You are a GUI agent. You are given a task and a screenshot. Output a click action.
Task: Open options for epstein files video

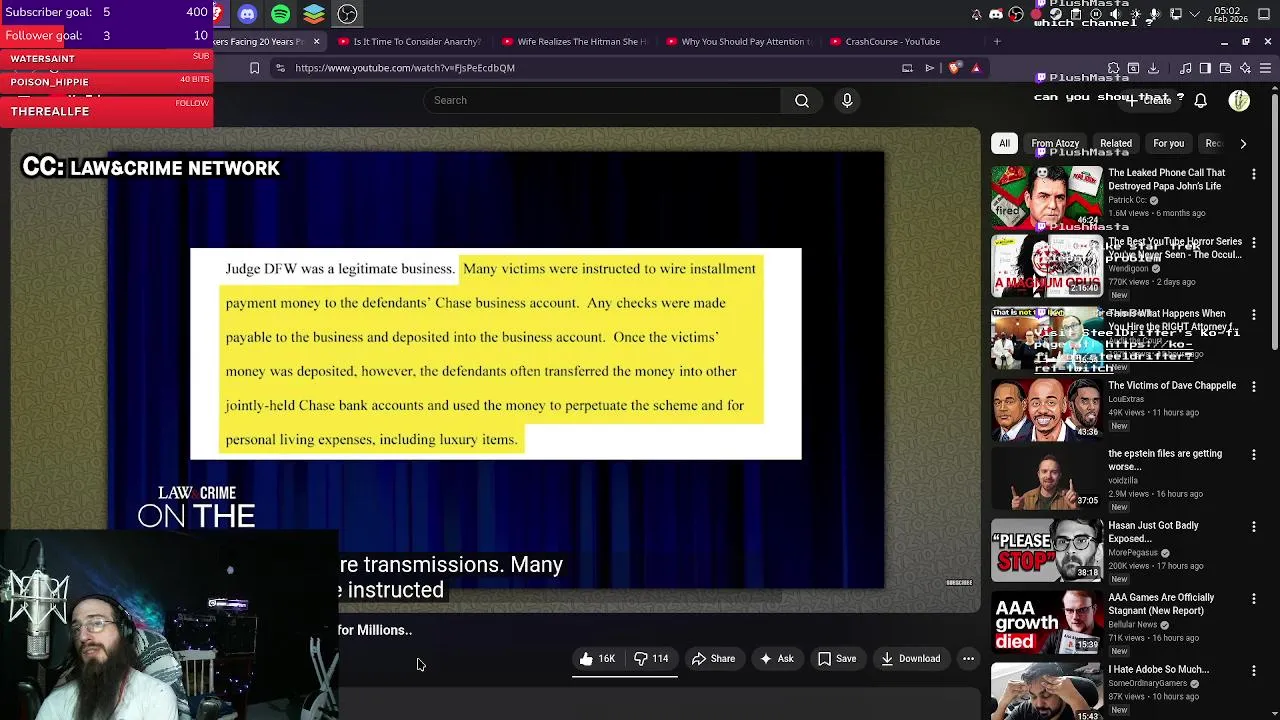[1254, 455]
